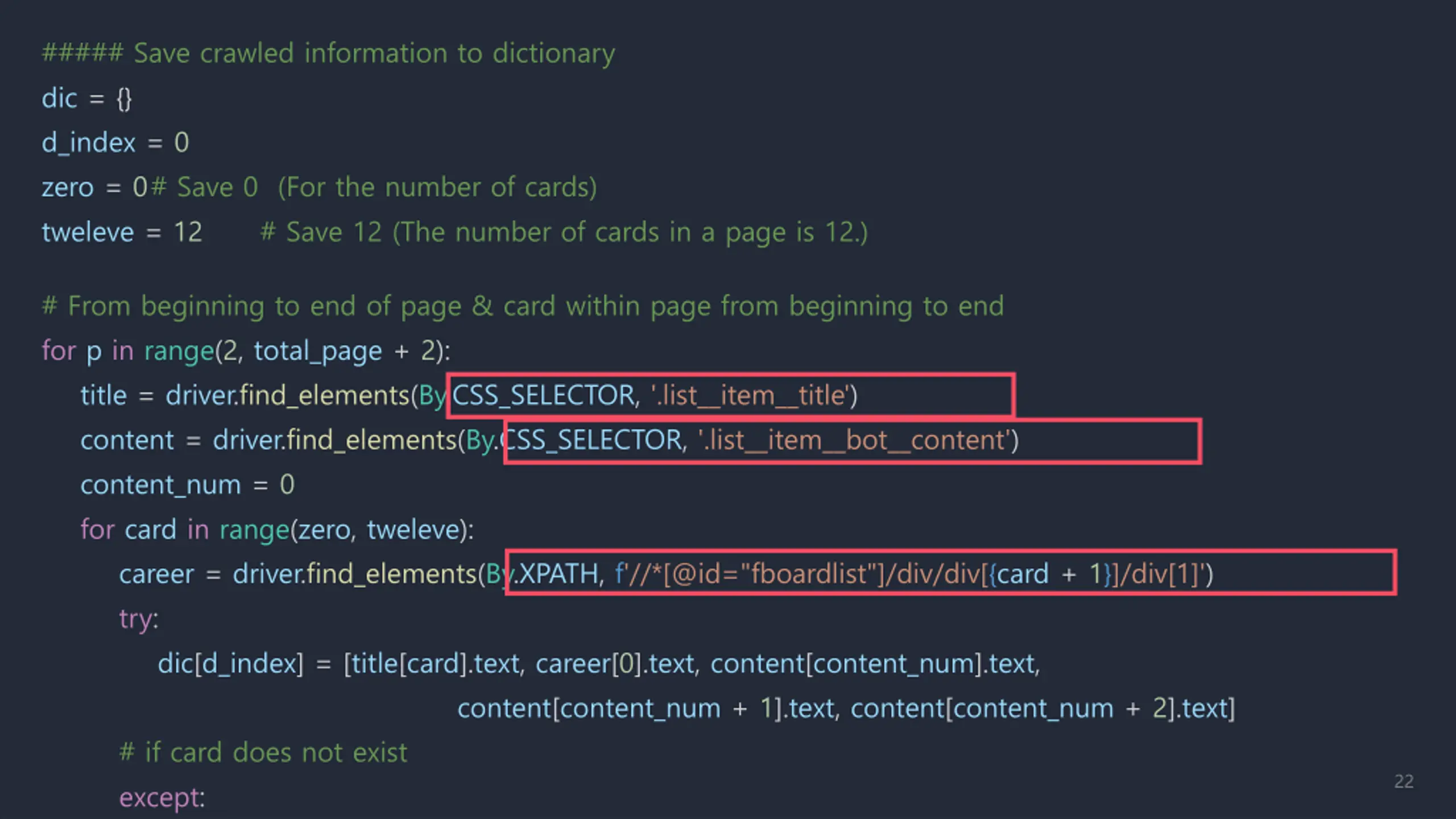1456x819 pixels.
Task: Click the 'dic[d_index] =' assignment line
Action: pos(599,664)
